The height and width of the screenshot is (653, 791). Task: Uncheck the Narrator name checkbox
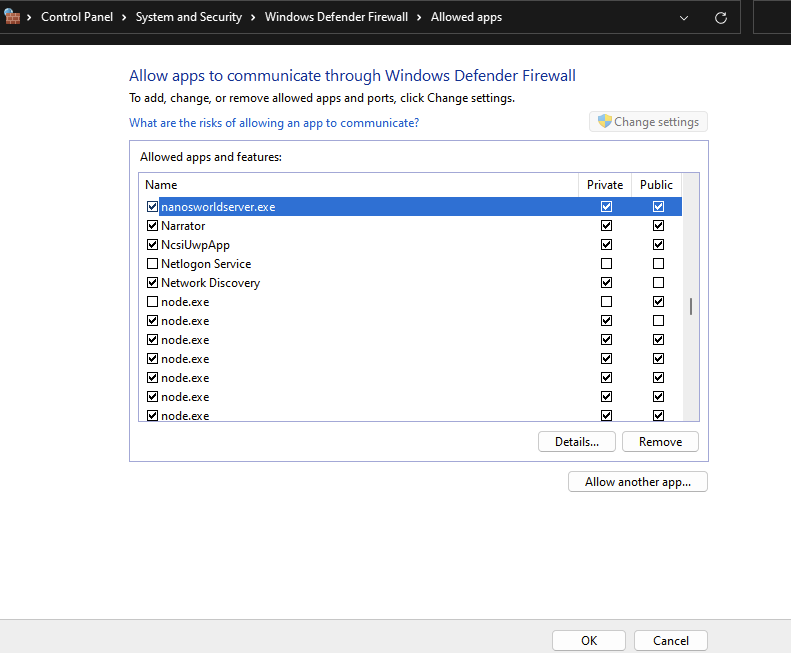coord(152,226)
